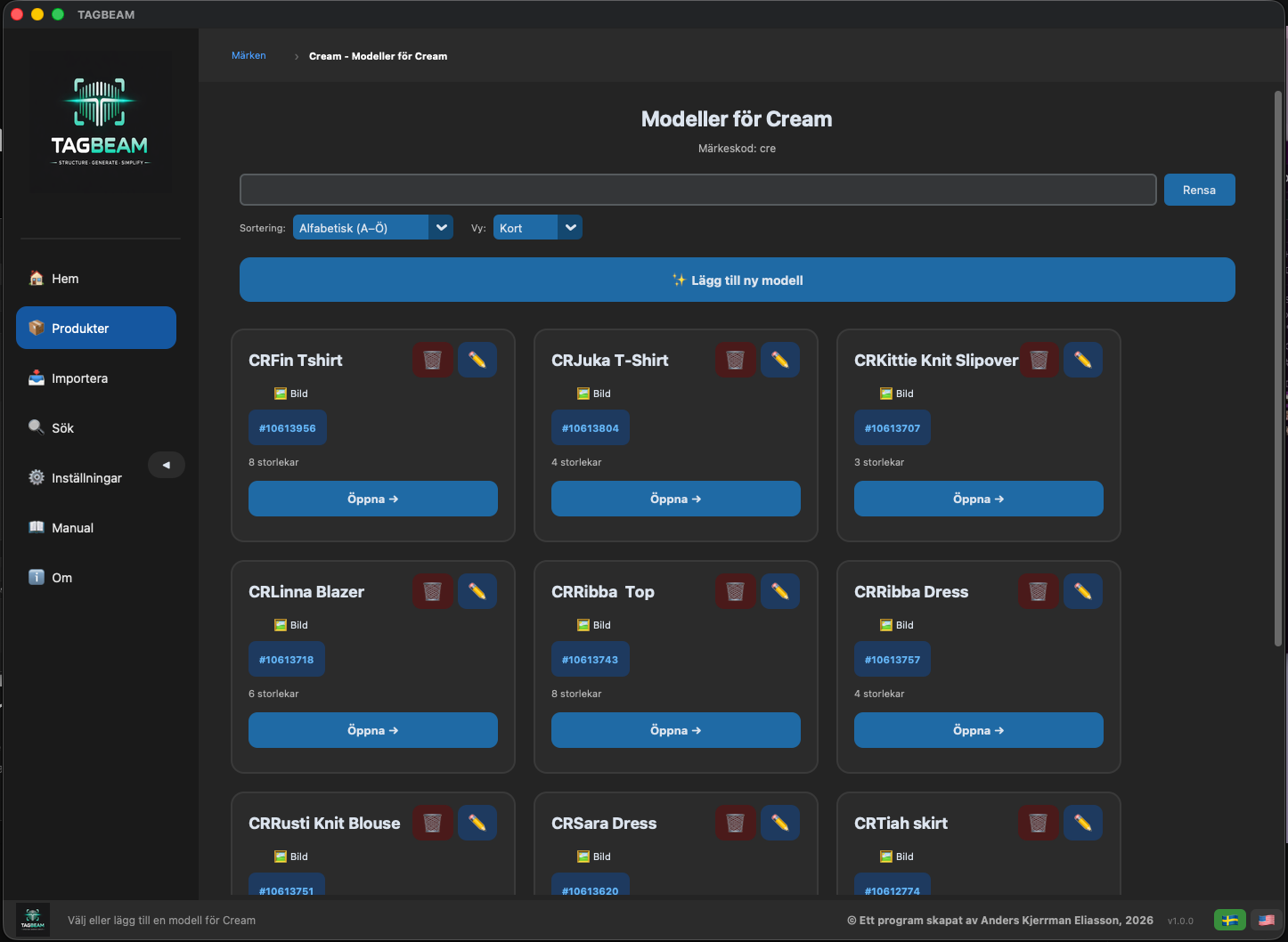Open the Vy Kort dropdown
1288x942 pixels.
[538, 228]
